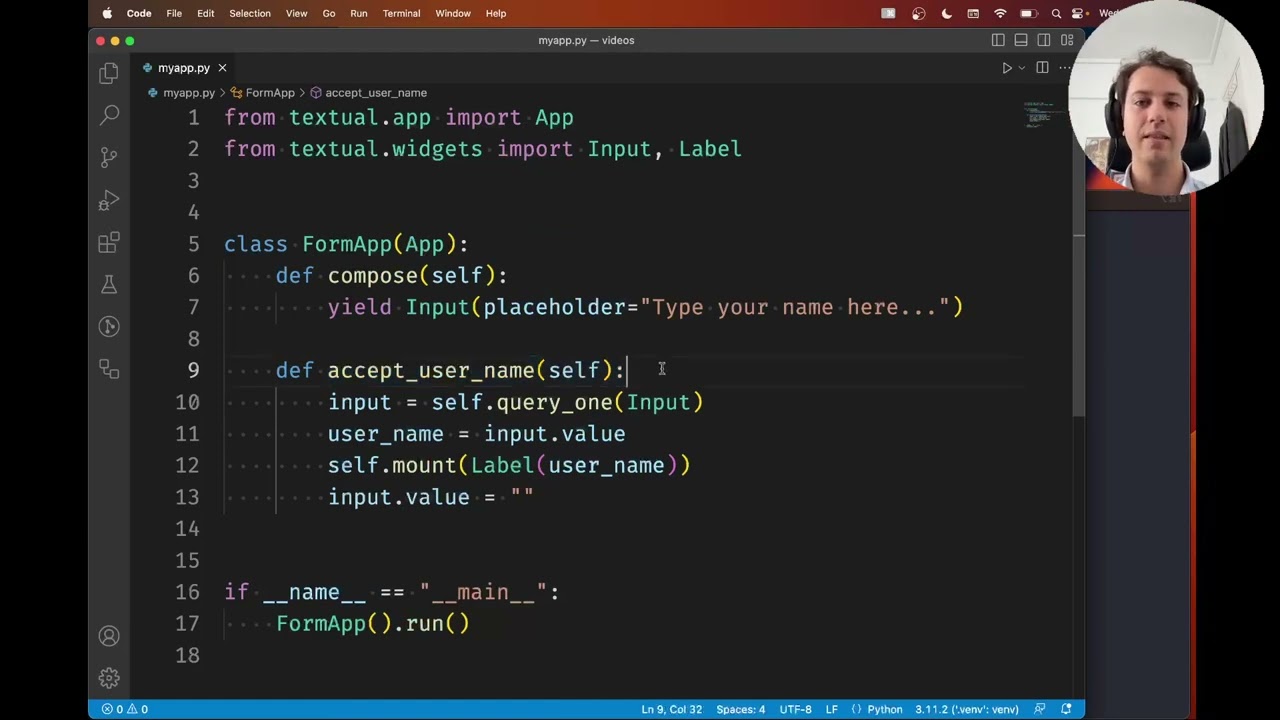Image resolution: width=1280 pixels, height=720 pixels.
Task: Click the Focus moon icon in menu bar
Action: click(x=946, y=13)
